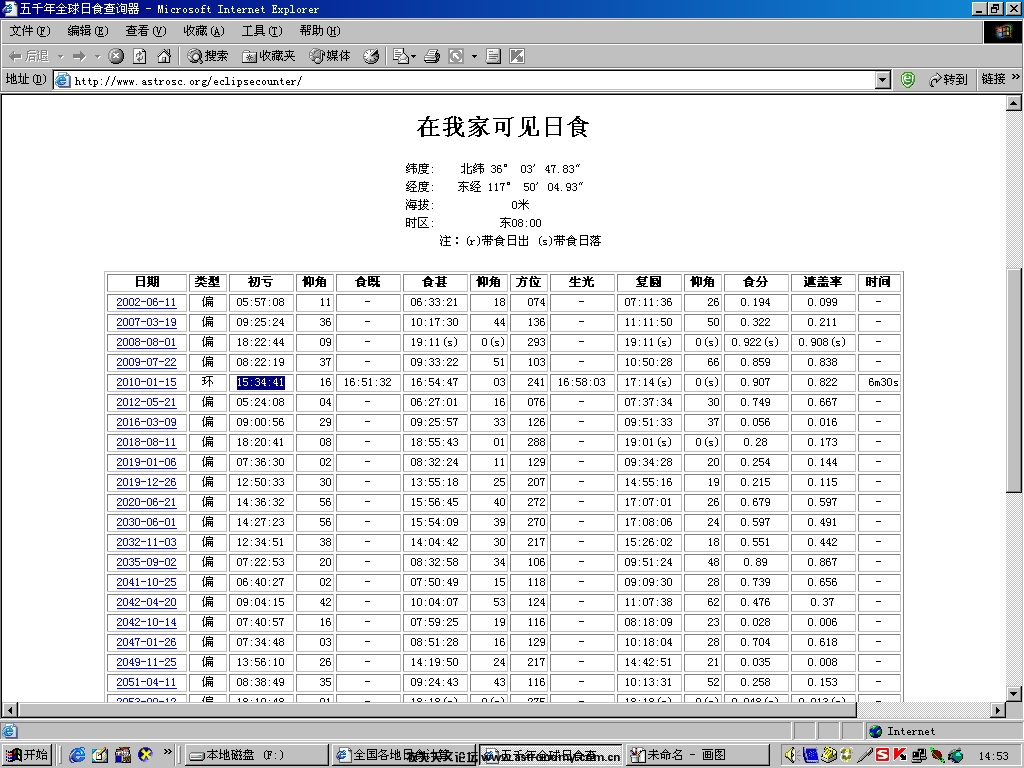
Task: Click the Print toolbar icon
Action: [432, 56]
